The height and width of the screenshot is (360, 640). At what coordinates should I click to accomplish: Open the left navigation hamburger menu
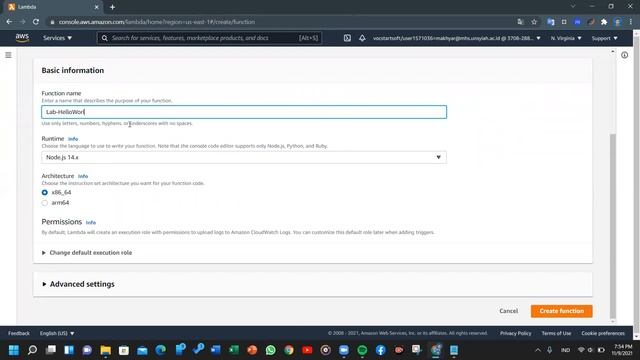[8, 55]
